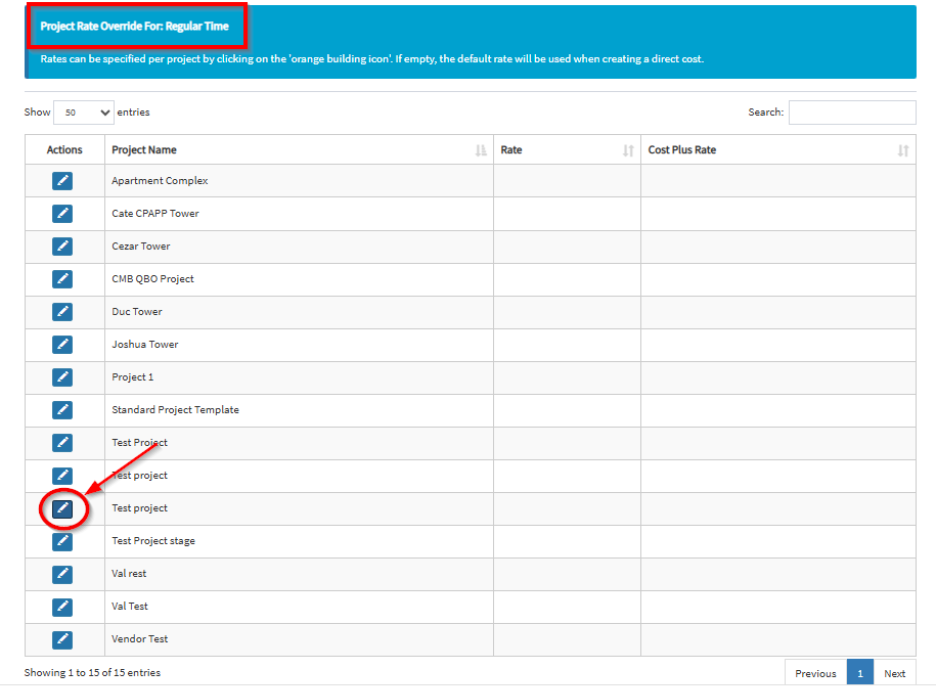Screen dimensions: 936x693
Task: Click CMB QBO Project text
Action: pyautogui.click(x=153, y=279)
